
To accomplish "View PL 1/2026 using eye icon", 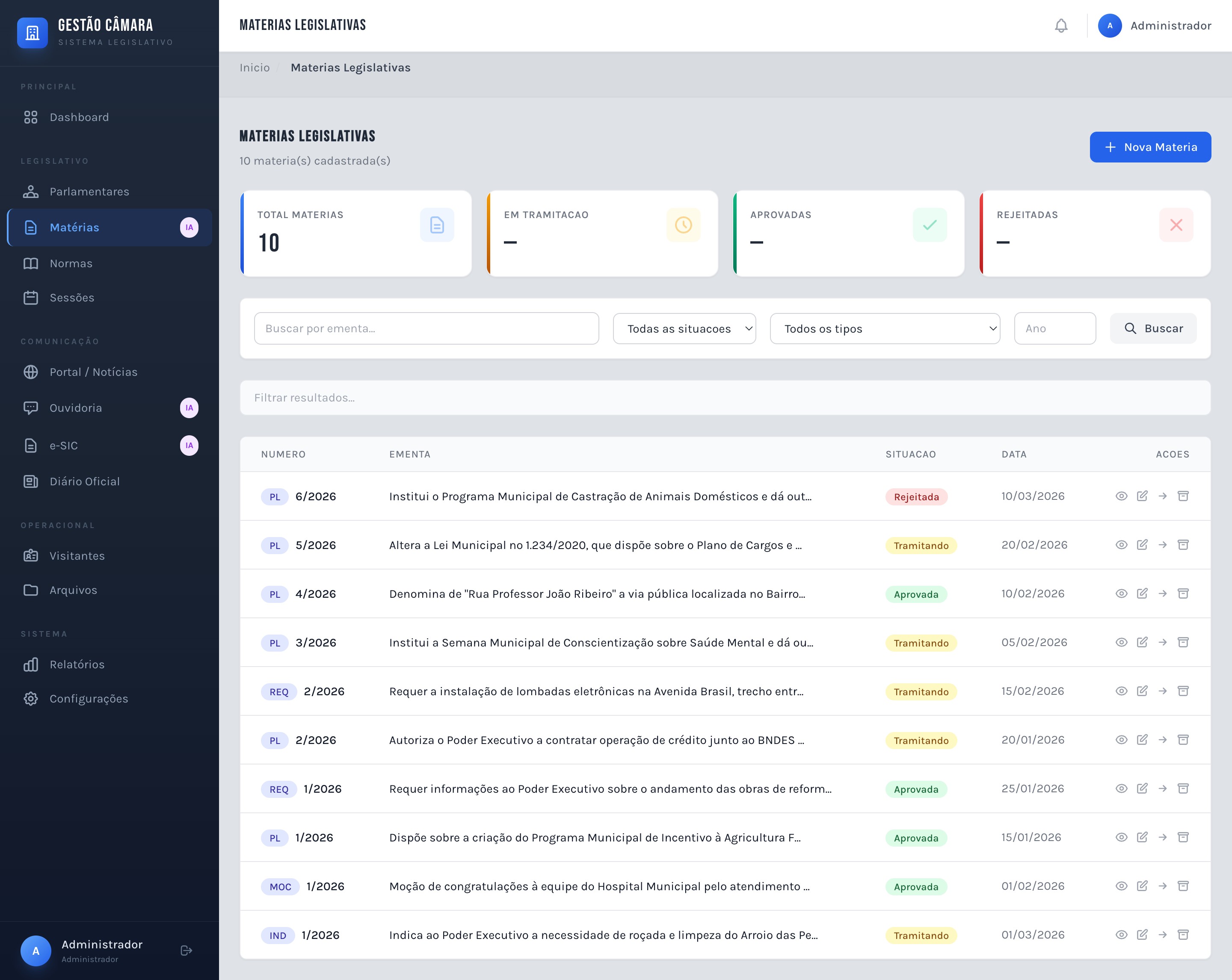I will click(1121, 837).
